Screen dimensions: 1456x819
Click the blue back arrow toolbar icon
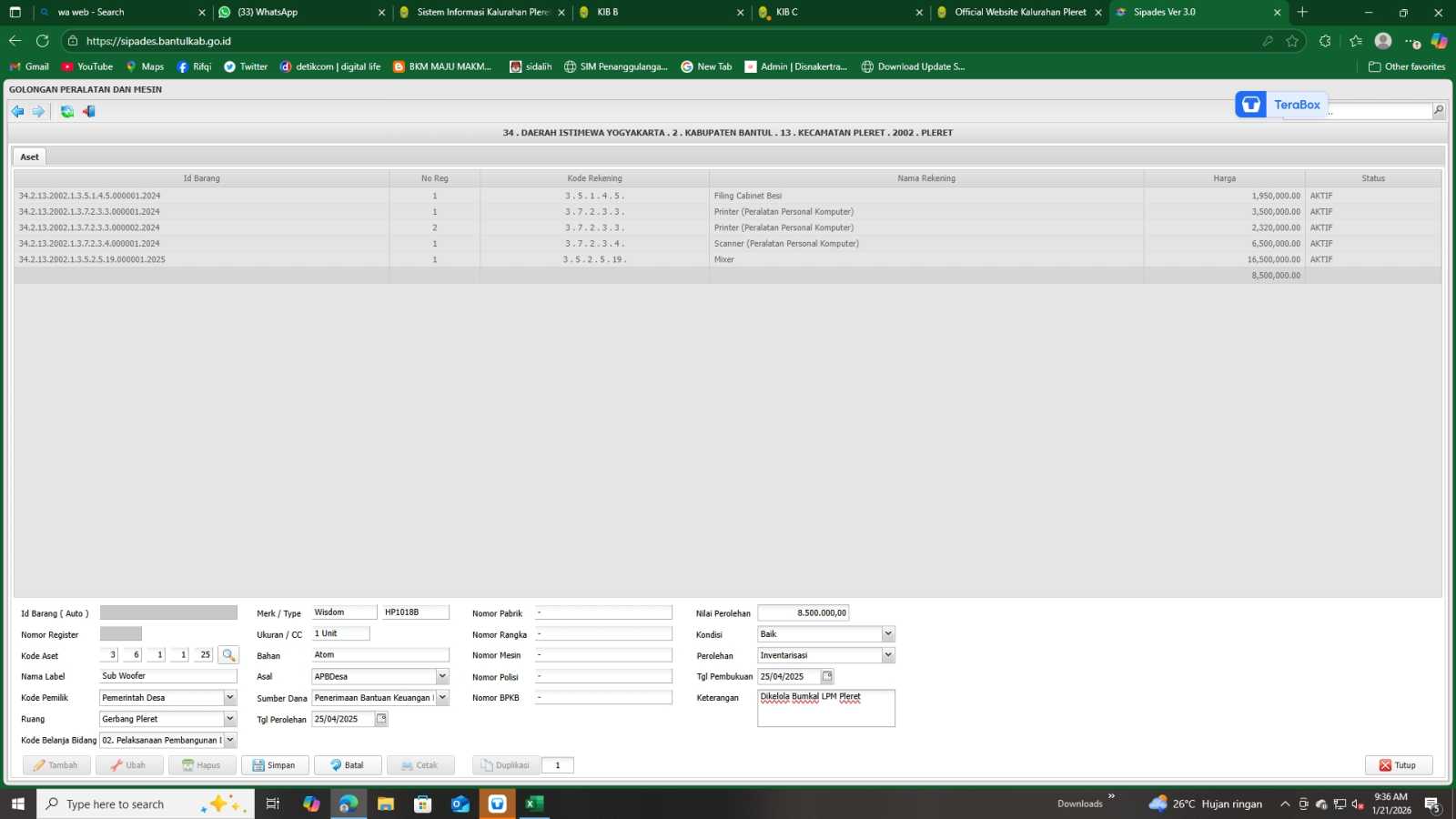tap(17, 111)
